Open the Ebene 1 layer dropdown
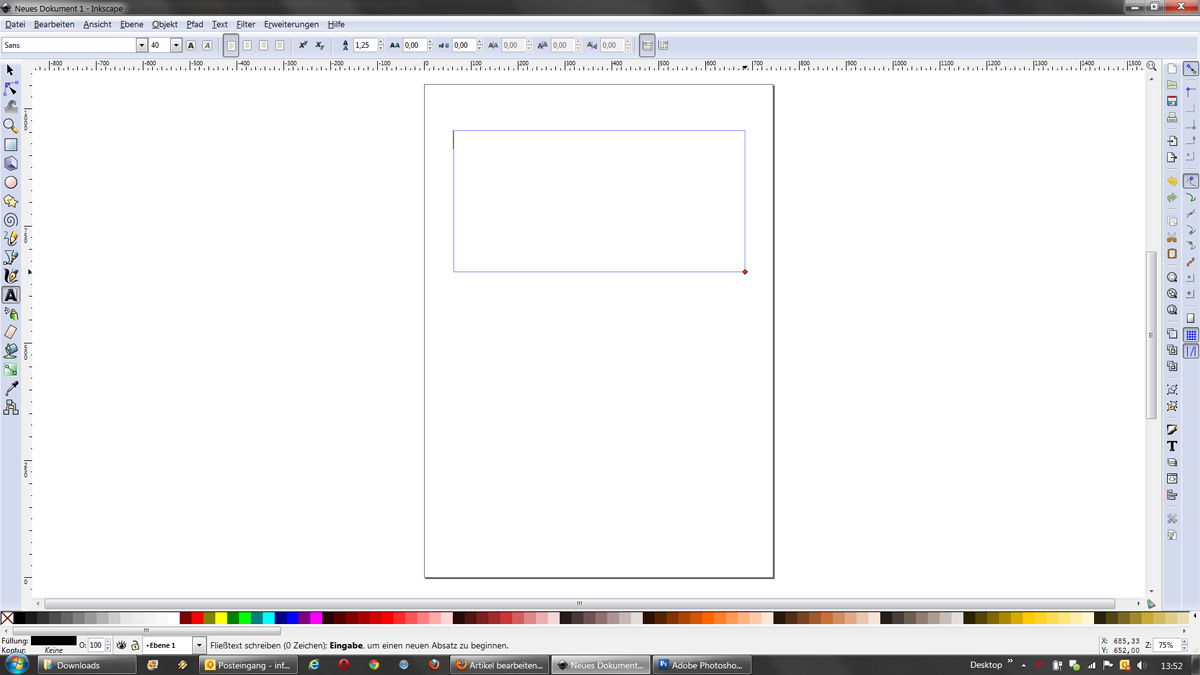Viewport: 1200px width, 675px height. click(199, 645)
